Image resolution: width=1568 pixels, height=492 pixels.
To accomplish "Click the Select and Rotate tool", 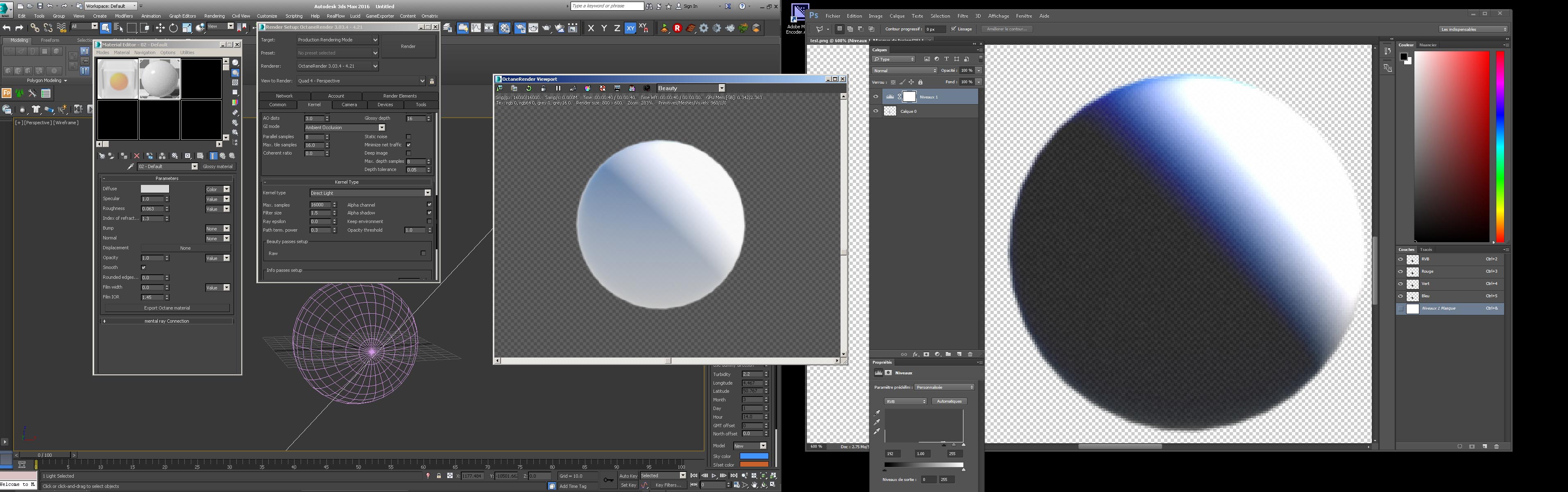I will pos(174,28).
